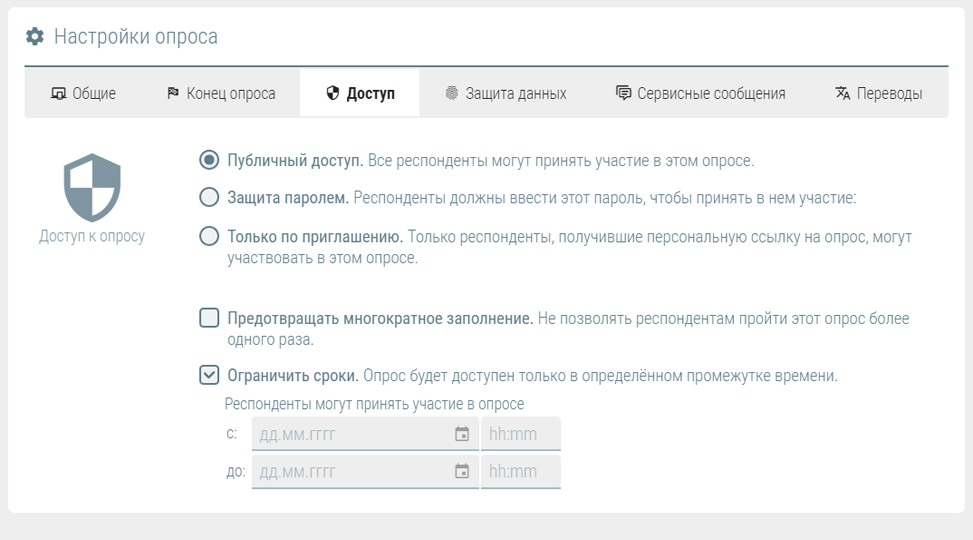Click the flag icon on Конец опроса tab
The image size is (973, 540).
[x=173, y=94]
